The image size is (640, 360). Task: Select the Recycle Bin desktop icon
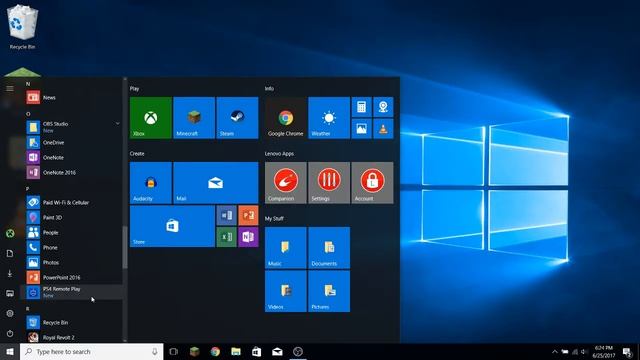click(22, 28)
